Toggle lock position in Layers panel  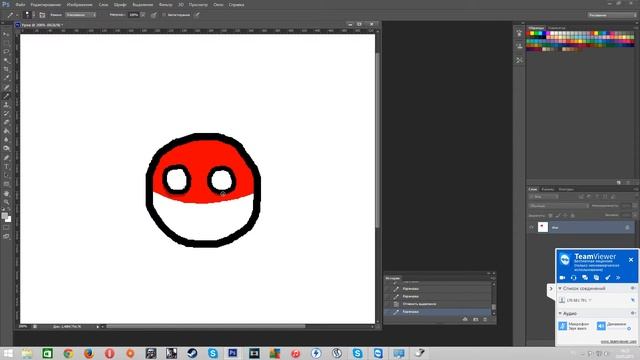tap(565, 215)
